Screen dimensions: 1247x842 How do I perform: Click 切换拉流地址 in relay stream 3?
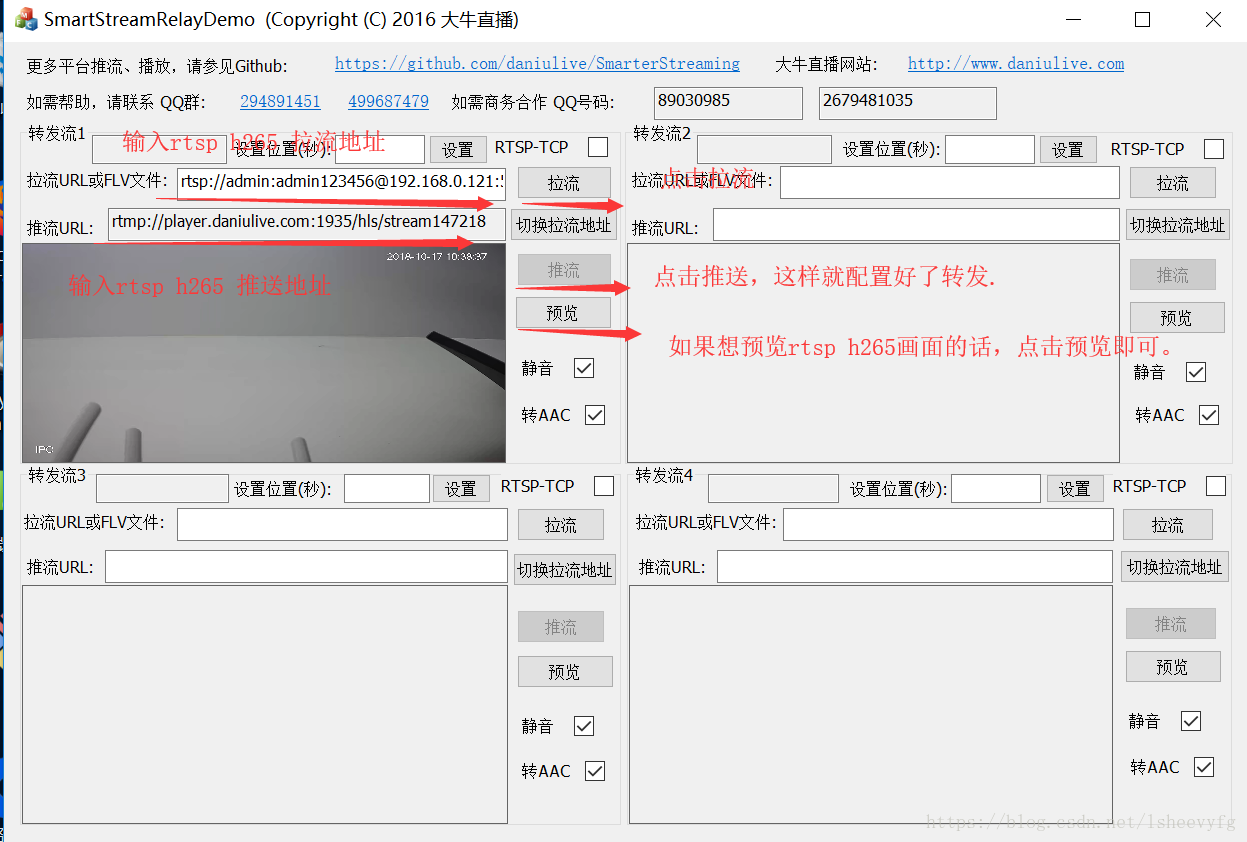tap(564, 569)
